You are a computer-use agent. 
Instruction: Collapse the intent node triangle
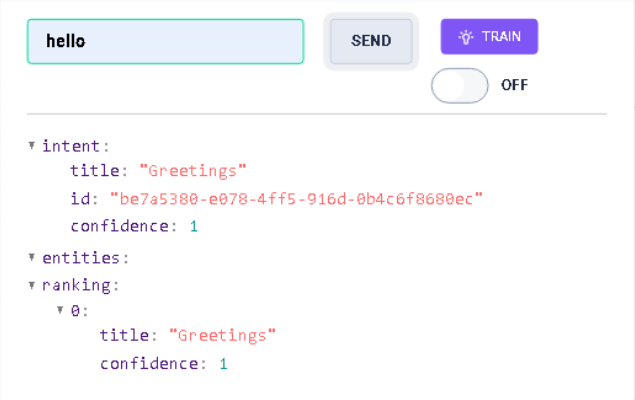point(33,145)
